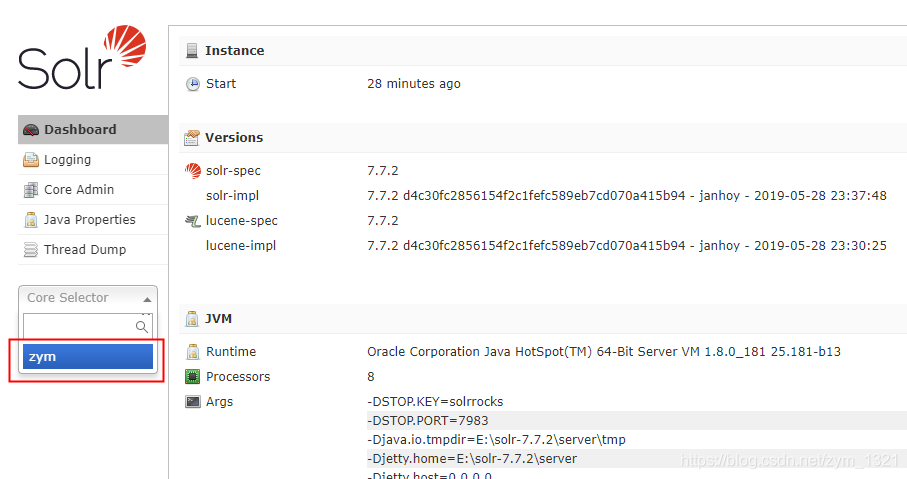Click the Runtime jar icon
The height and width of the screenshot is (479, 907).
pos(193,352)
